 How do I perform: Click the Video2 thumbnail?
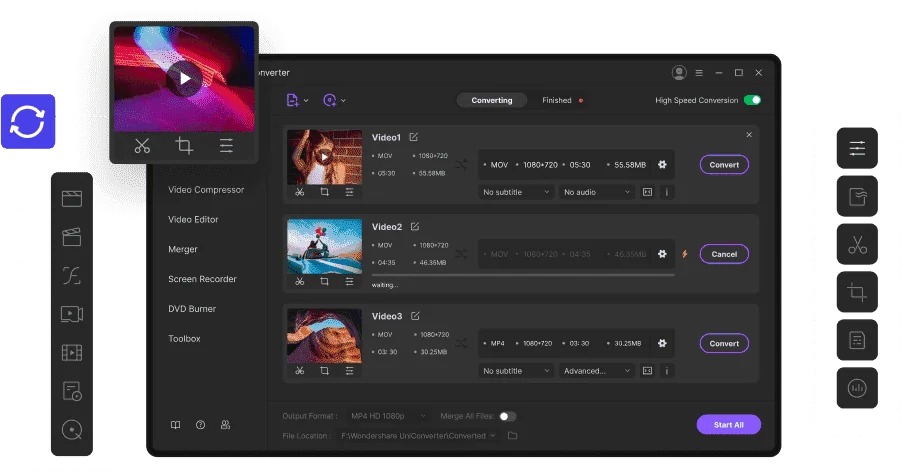tap(324, 246)
